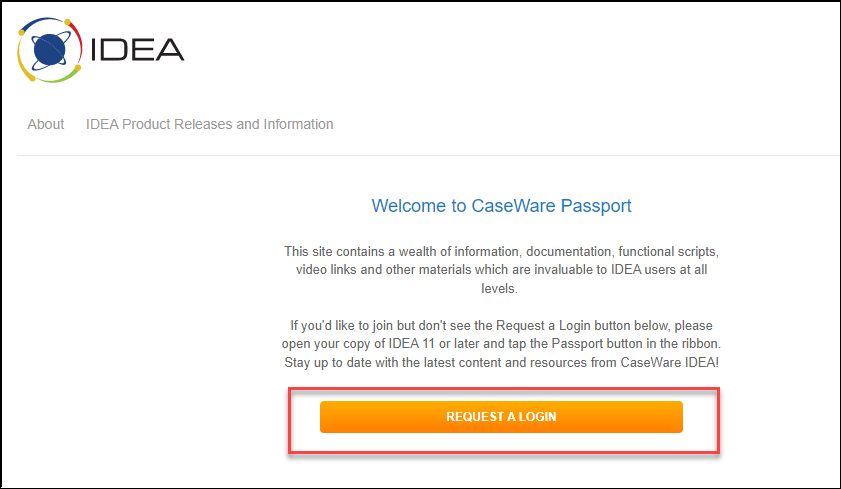
Task: Click the orange REQUEST A LOGIN button
Action: [x=501, y=417]
